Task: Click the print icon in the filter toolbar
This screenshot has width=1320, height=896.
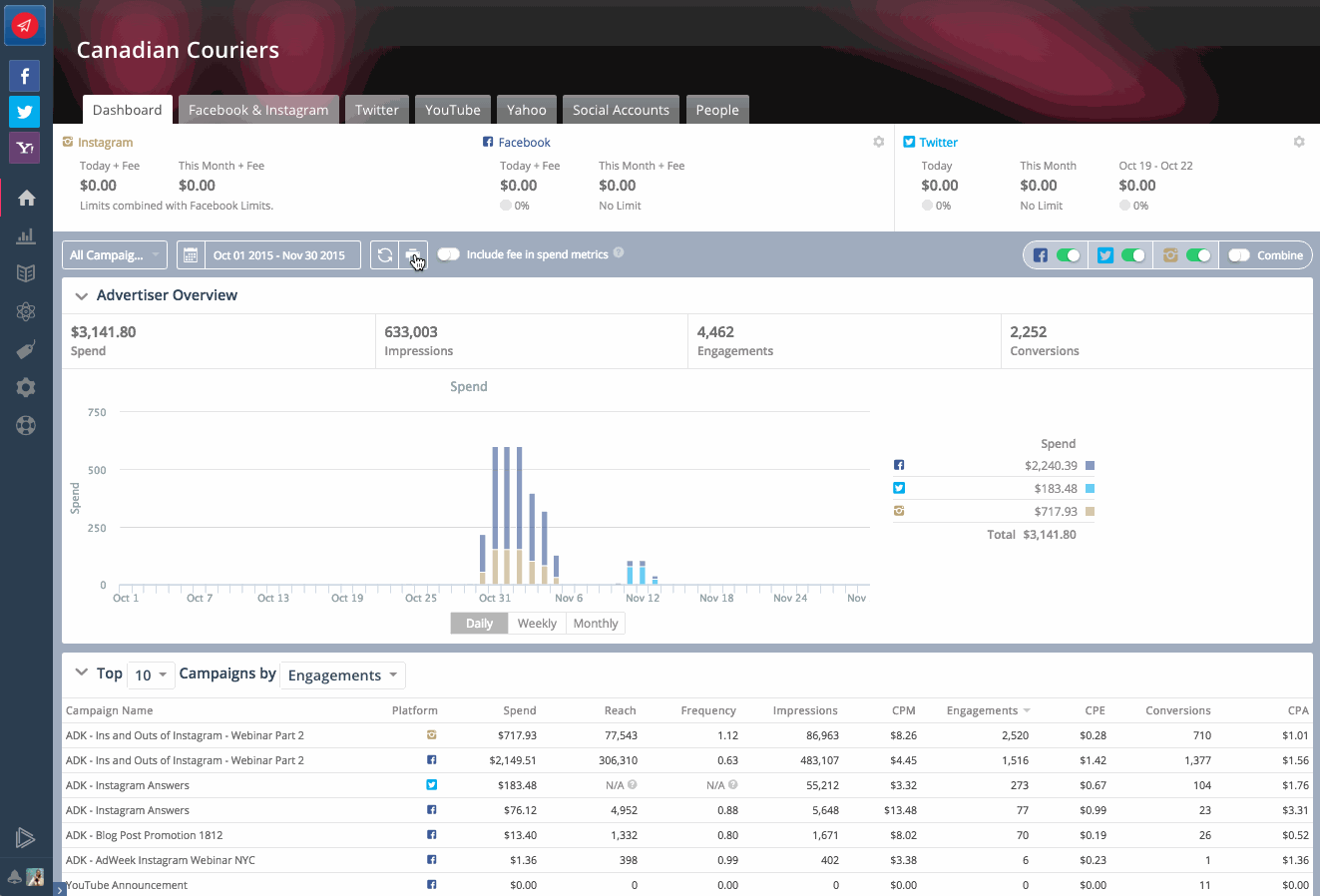Action: pos(412,254)
